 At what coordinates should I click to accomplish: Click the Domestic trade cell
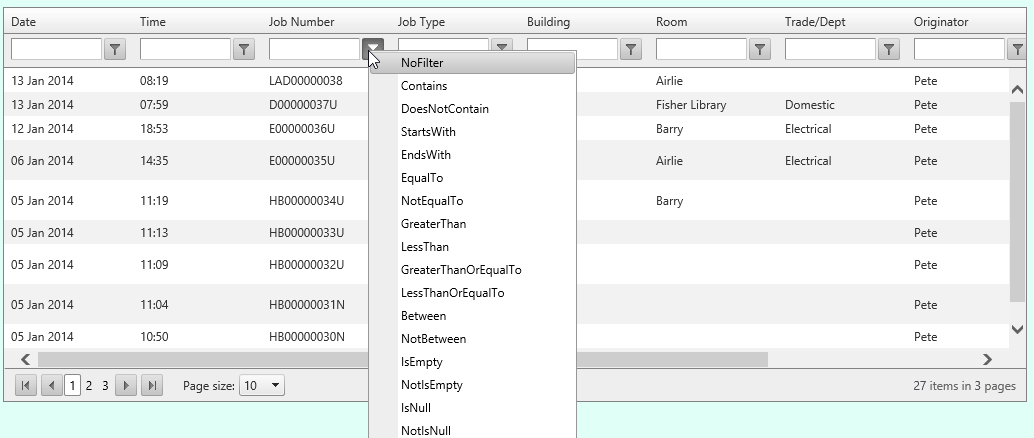810,105
